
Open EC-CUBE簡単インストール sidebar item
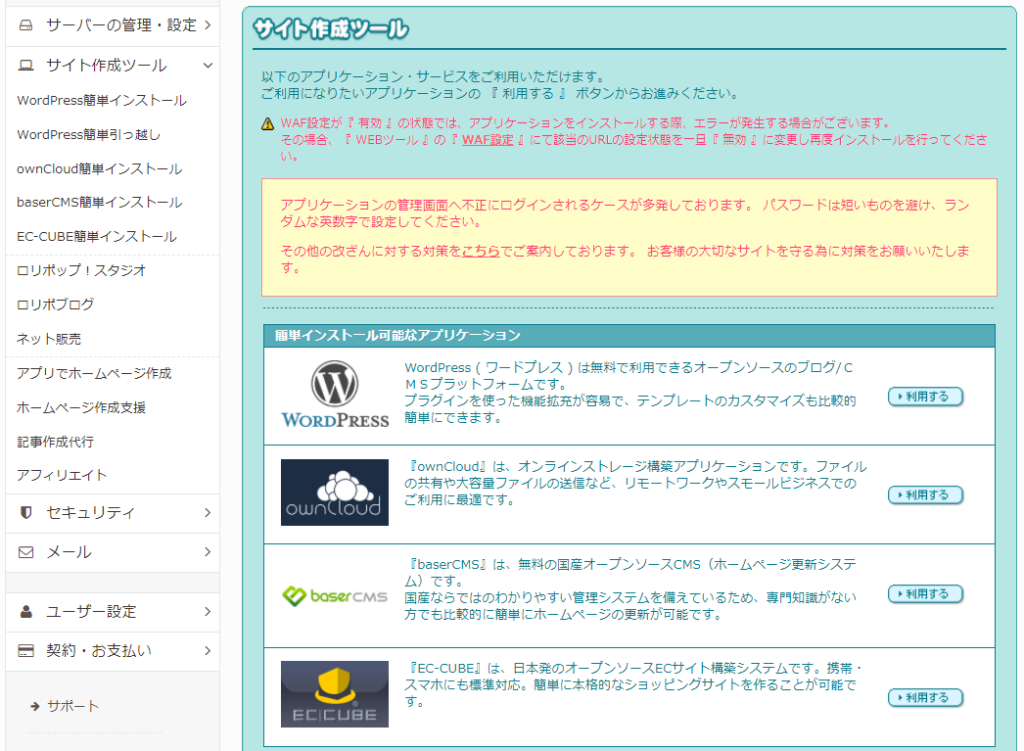[x=97, y=237]
